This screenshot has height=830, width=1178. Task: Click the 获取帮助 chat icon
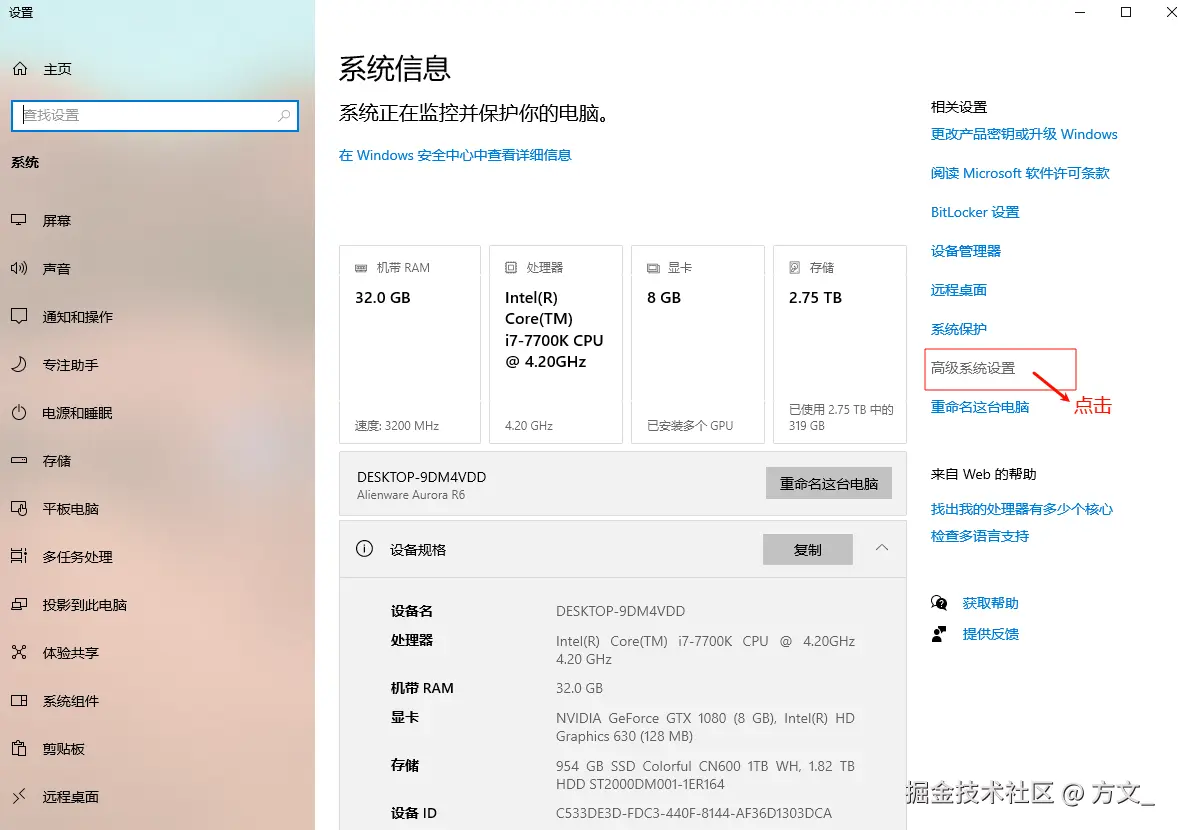tap(939, 603)
